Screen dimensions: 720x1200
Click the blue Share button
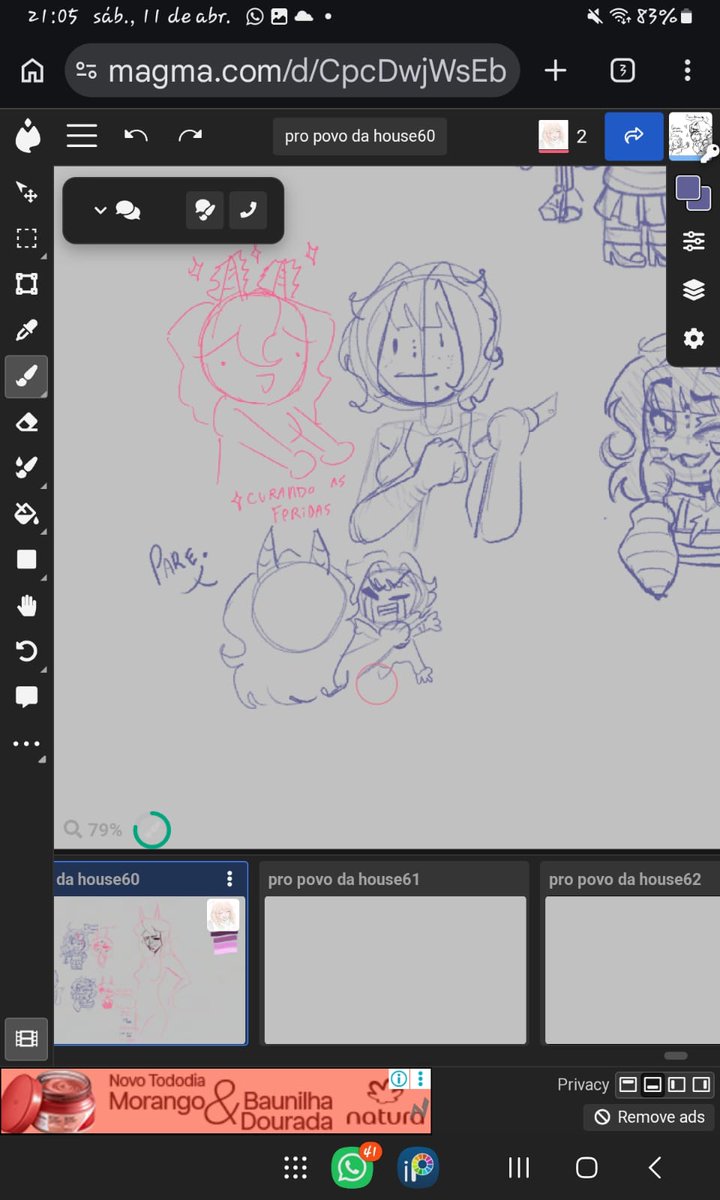(633, 136)
